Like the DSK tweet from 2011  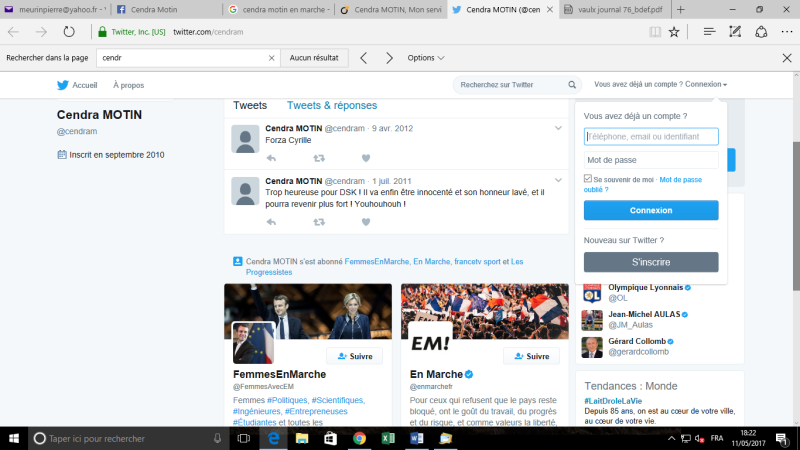point(366,222)
